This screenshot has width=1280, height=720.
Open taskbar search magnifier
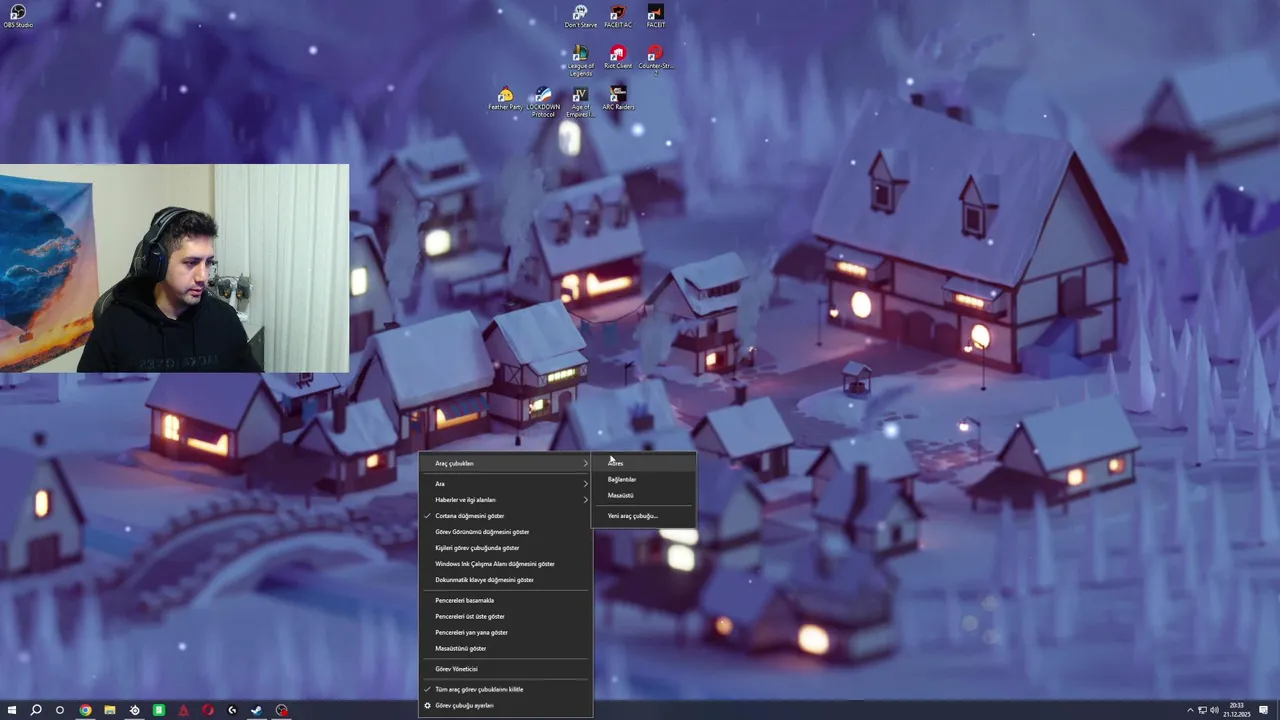point(36,710)
